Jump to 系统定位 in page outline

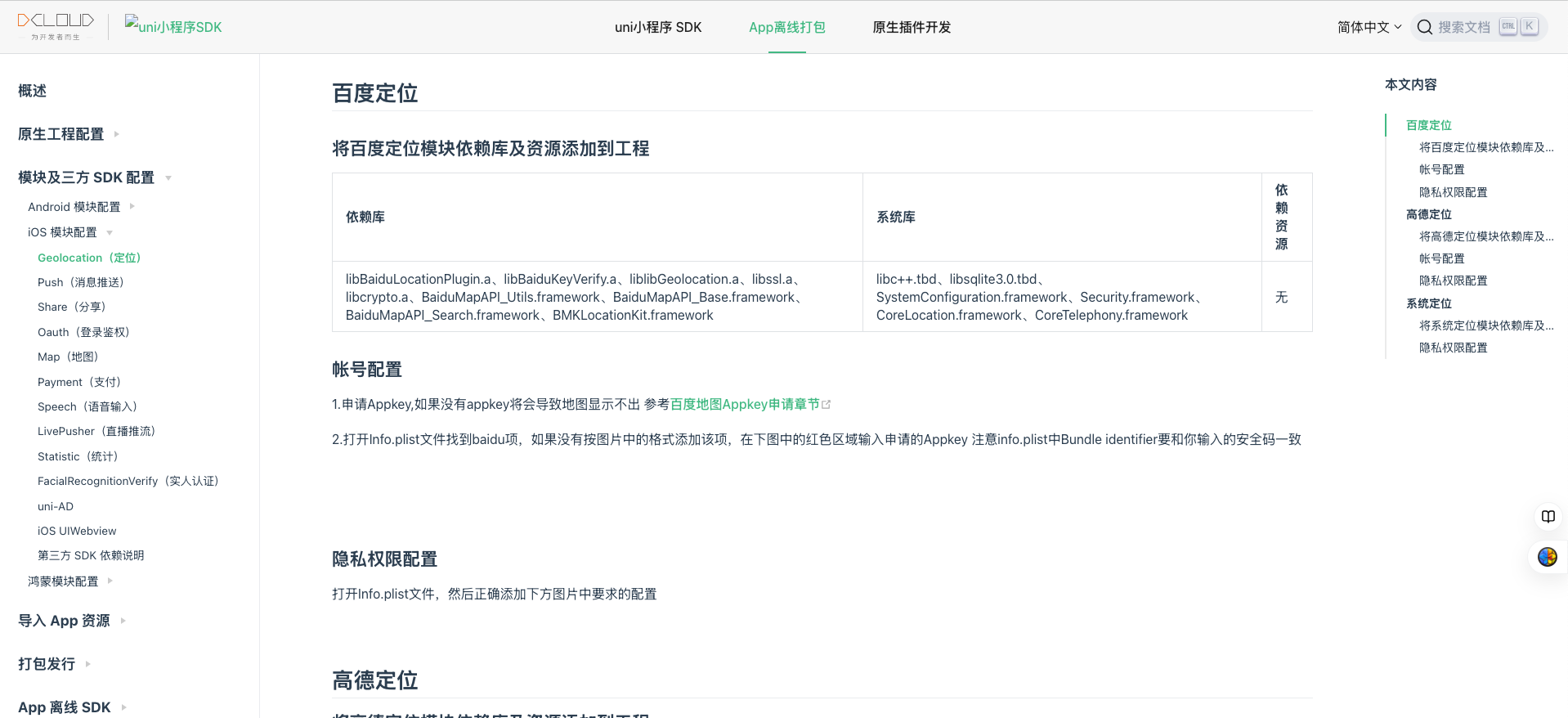point(1428,303)
